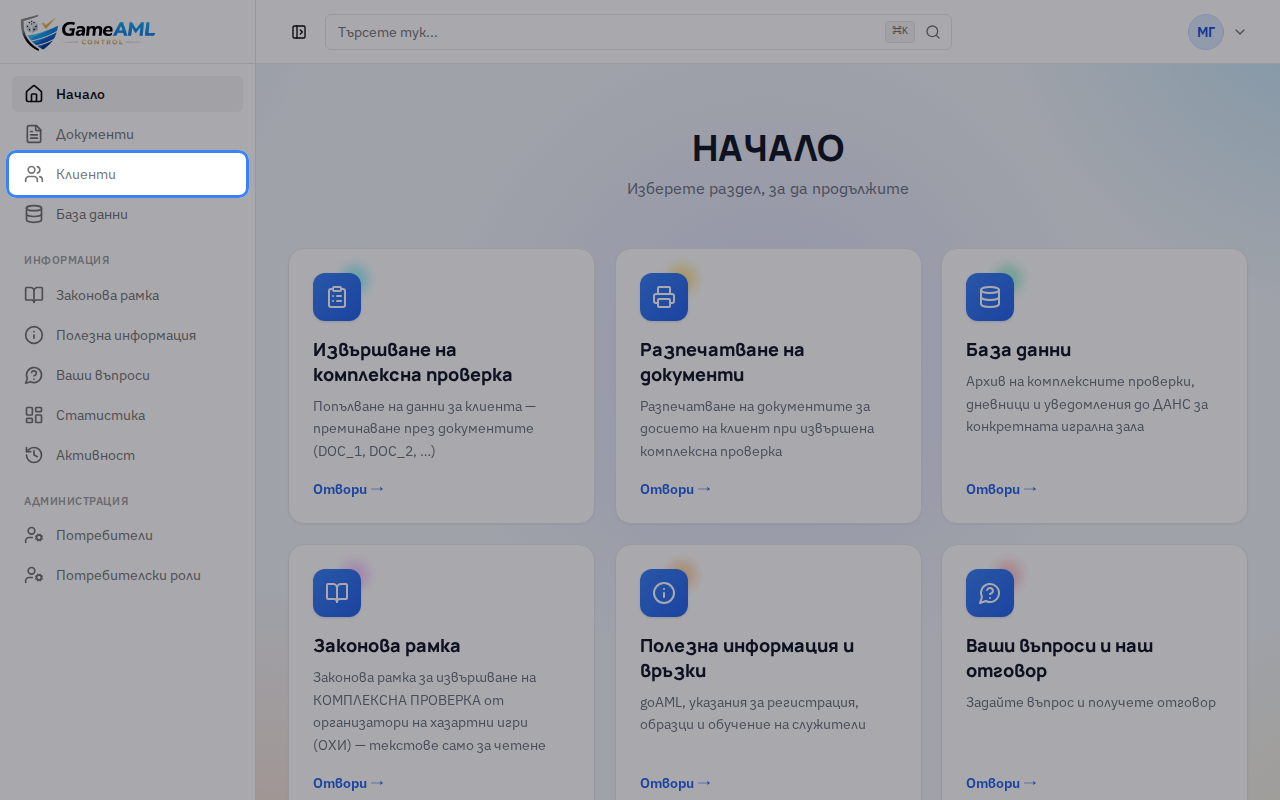Click the clipboard icon on комплексна проверка card

click(x=337, y=297)
